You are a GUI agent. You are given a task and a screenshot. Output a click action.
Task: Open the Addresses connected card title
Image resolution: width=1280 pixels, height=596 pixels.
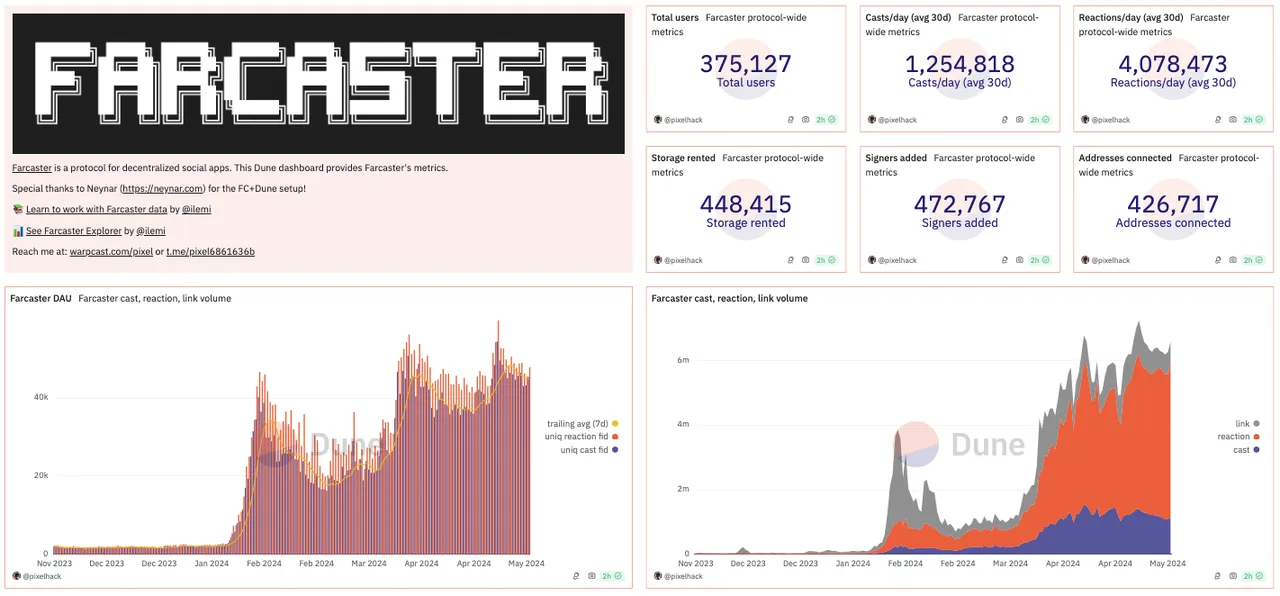click(1125, 158)
